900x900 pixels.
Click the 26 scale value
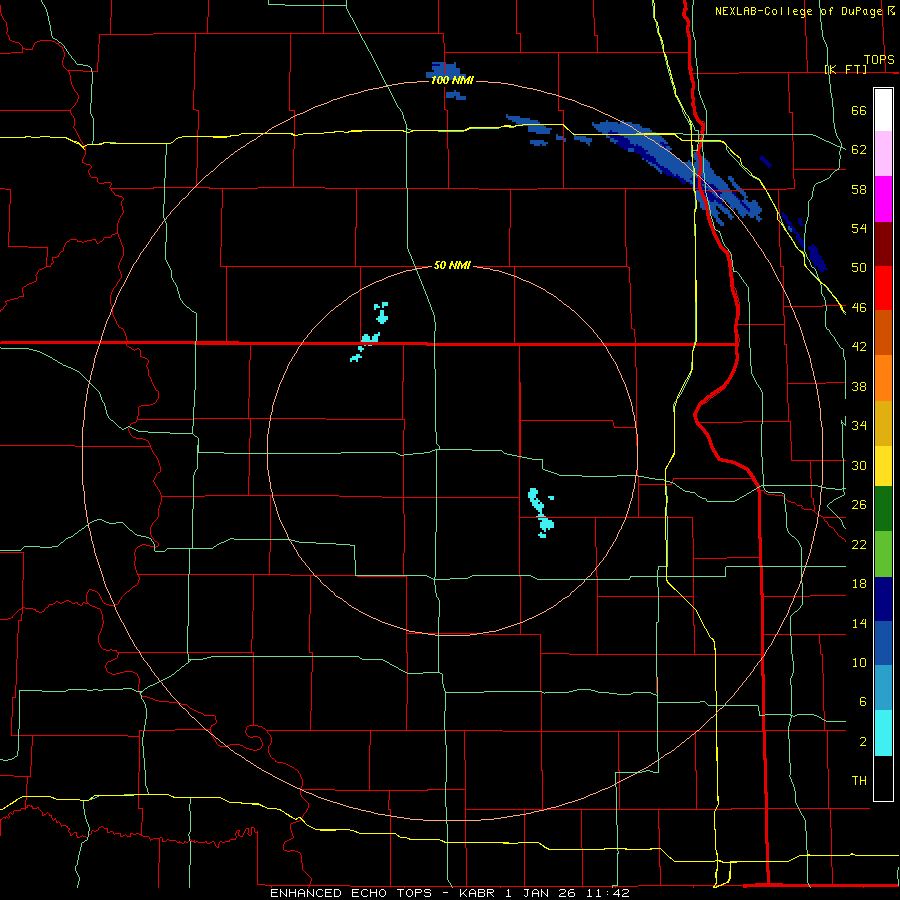pyautogui.click(x=859, y=505)
